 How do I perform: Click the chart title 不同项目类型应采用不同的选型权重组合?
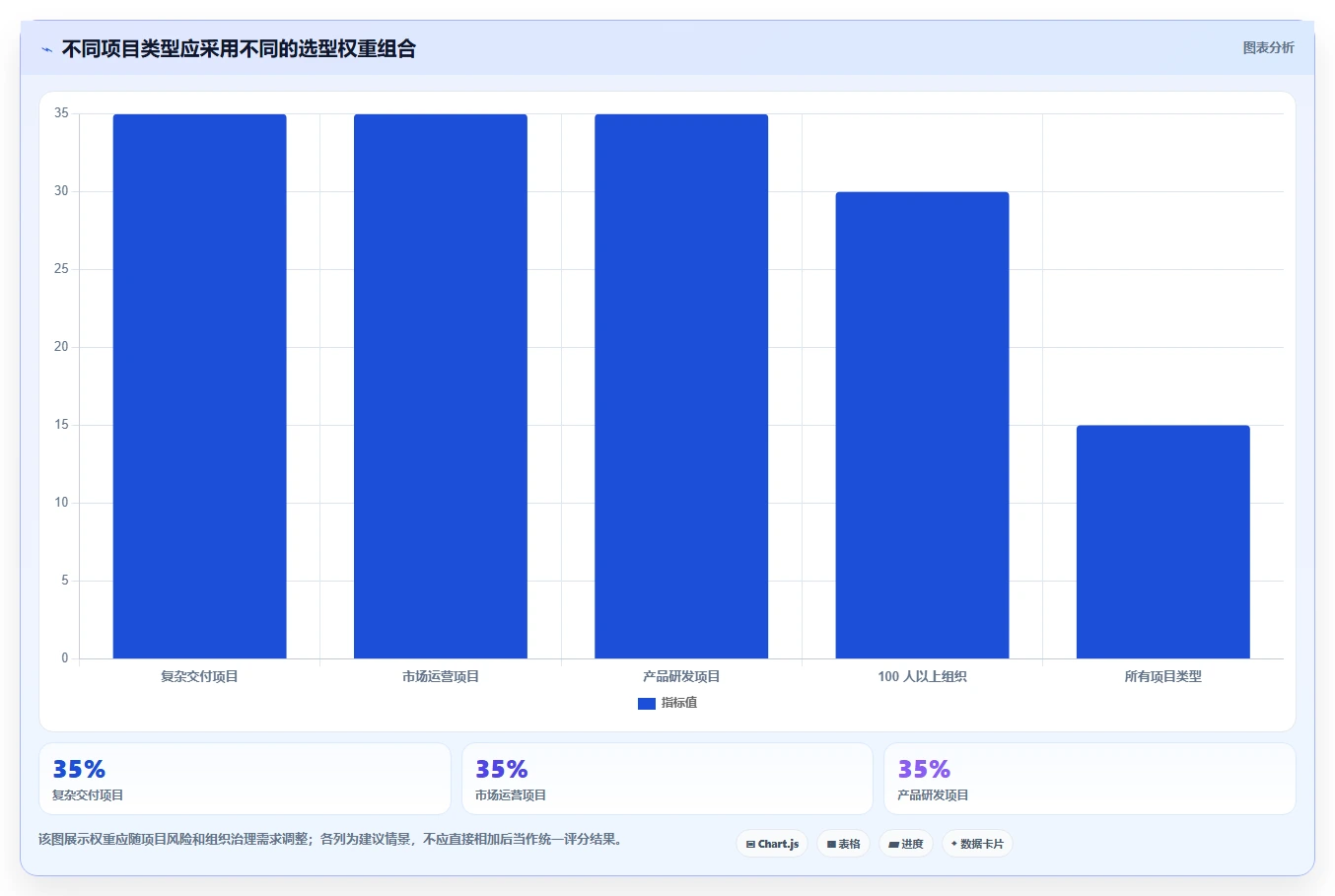coord(239,48)
